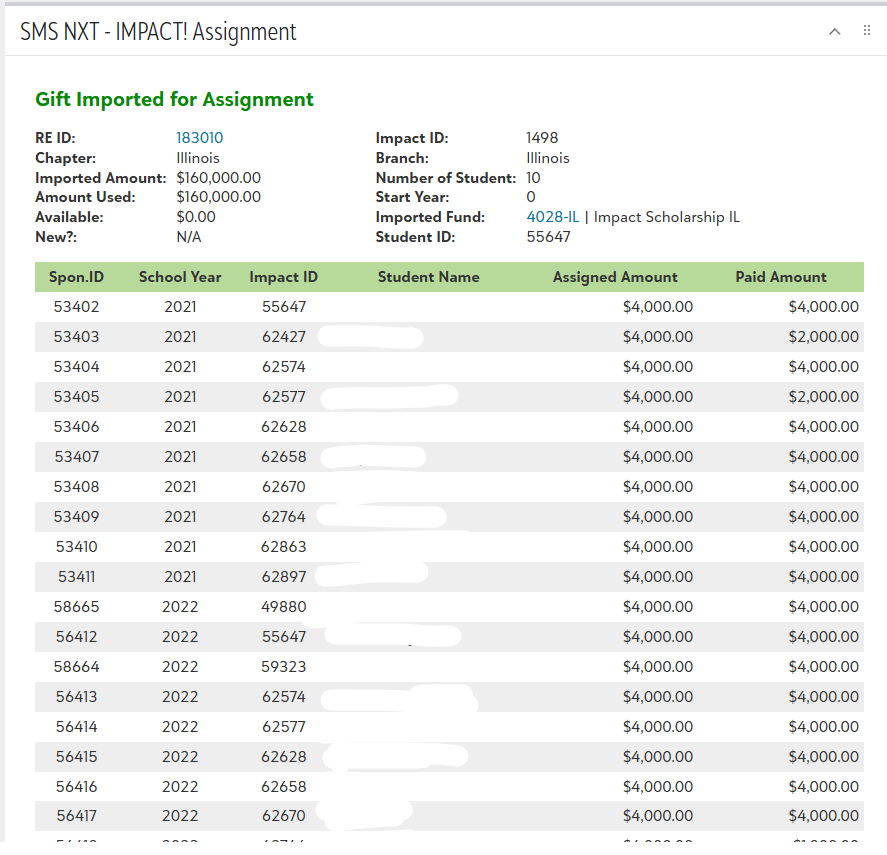
Task: Click Spon.ID 58665 cell
Action: (76, 607)
